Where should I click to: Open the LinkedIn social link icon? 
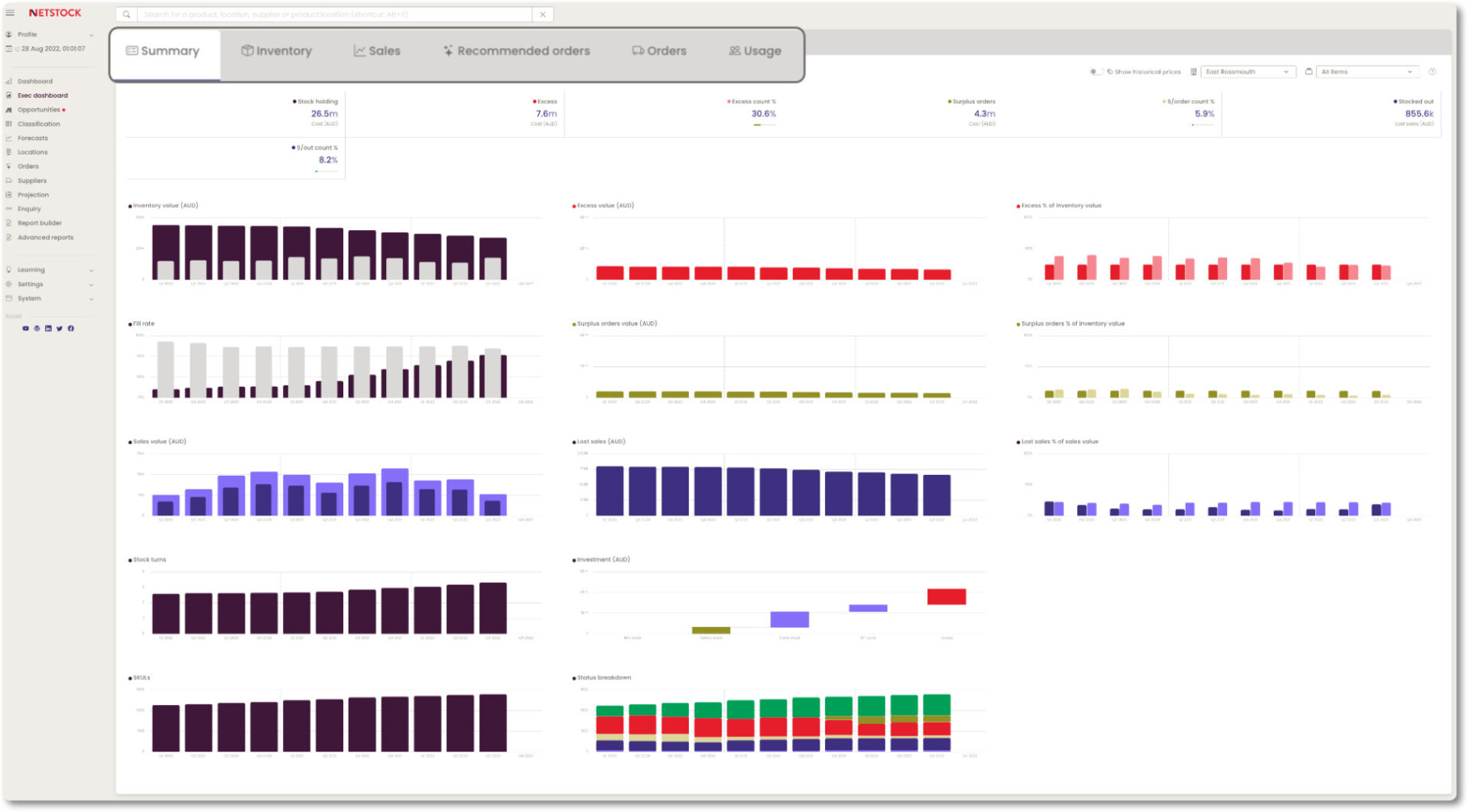pos(48,329)
